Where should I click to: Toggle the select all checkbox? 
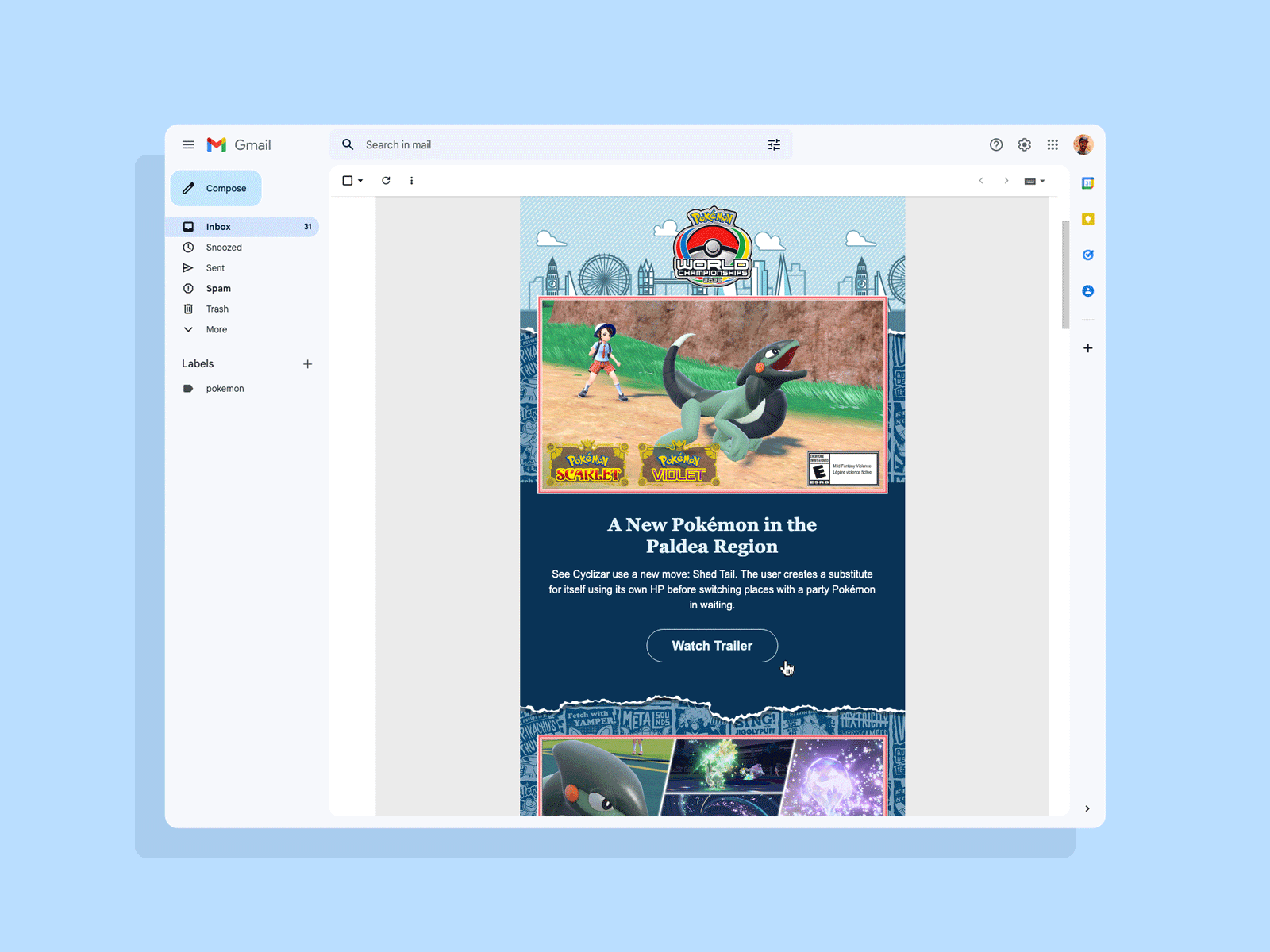(x=348, y=181)
